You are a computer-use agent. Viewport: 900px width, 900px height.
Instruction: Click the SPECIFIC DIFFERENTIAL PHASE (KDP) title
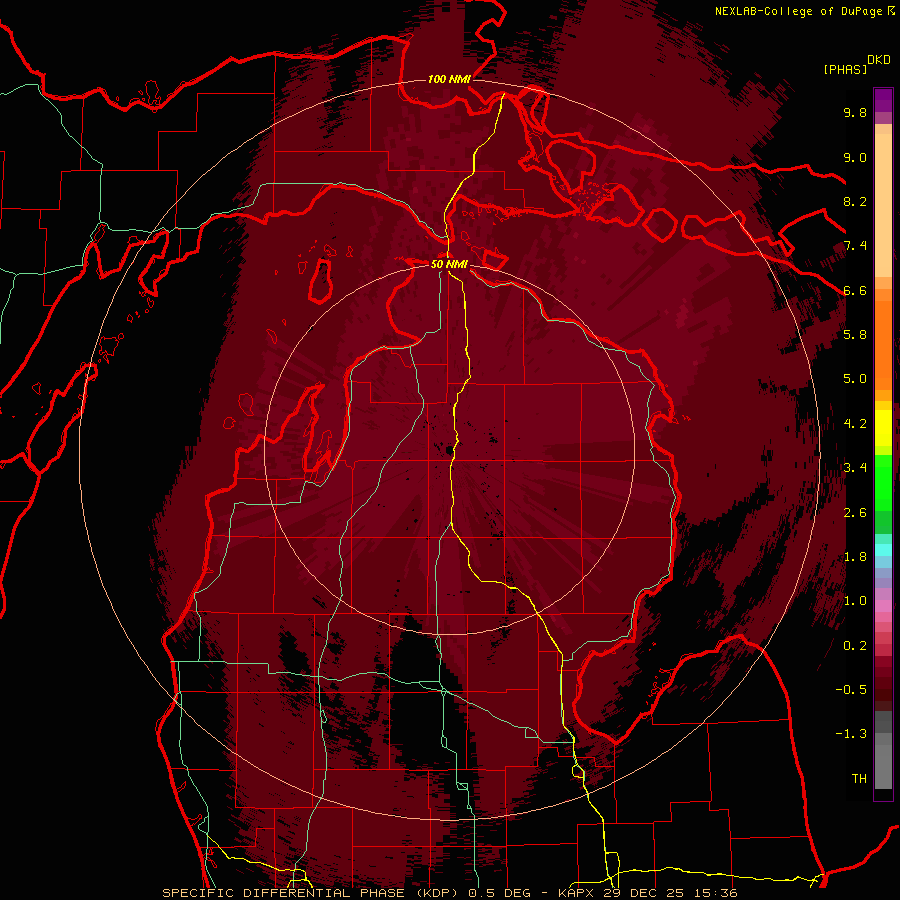point(312,893)
